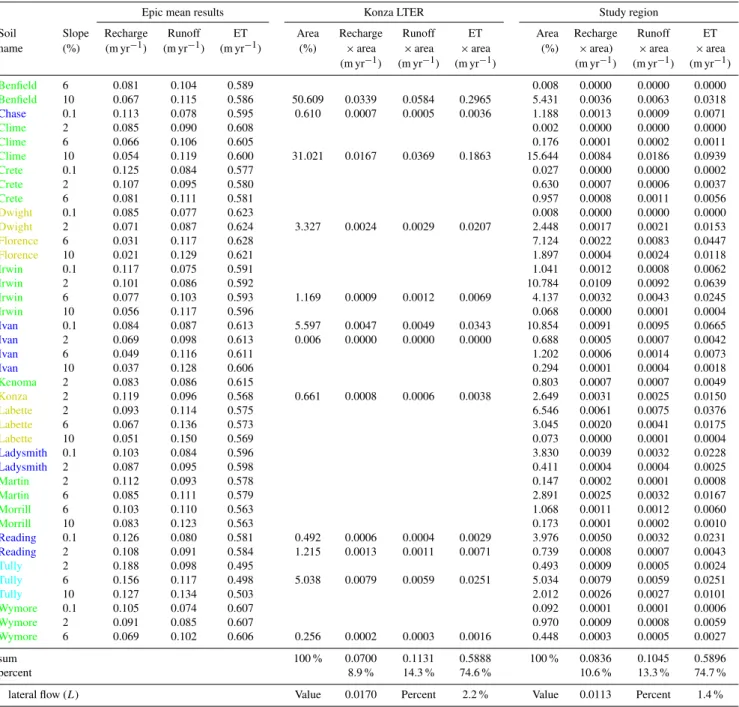Select the Konza soil ET value 0.568
The height and width of the screenshot is (707, 739).
pyautogui.click(x=240, y=396)
